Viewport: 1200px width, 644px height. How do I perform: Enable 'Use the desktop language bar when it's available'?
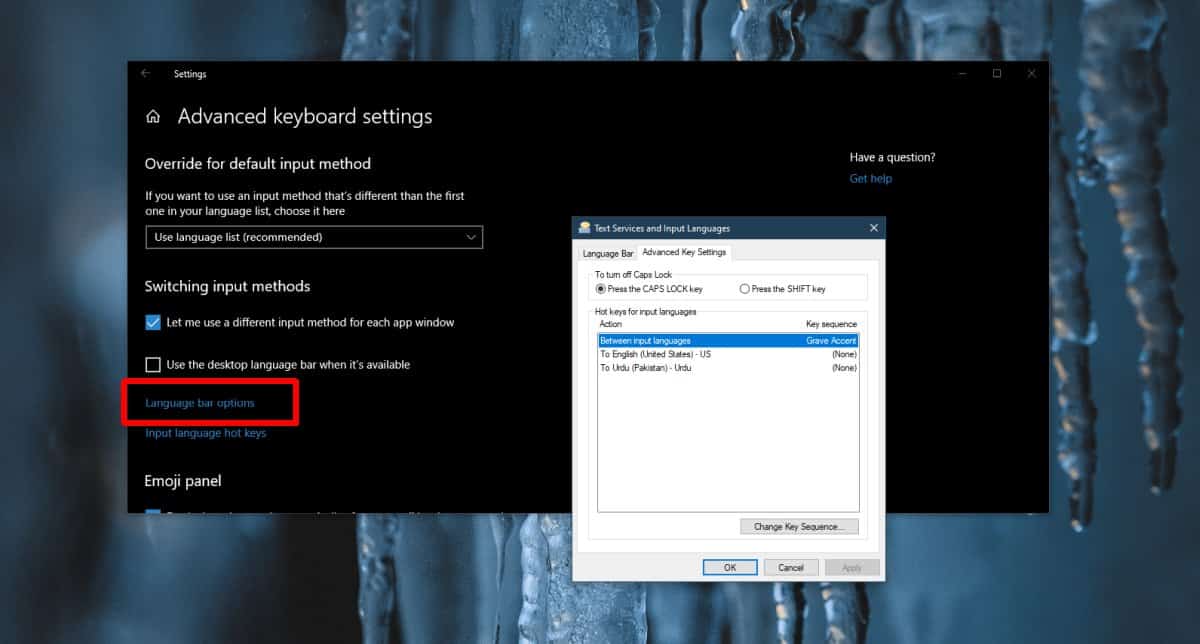[x=153, y=364]
